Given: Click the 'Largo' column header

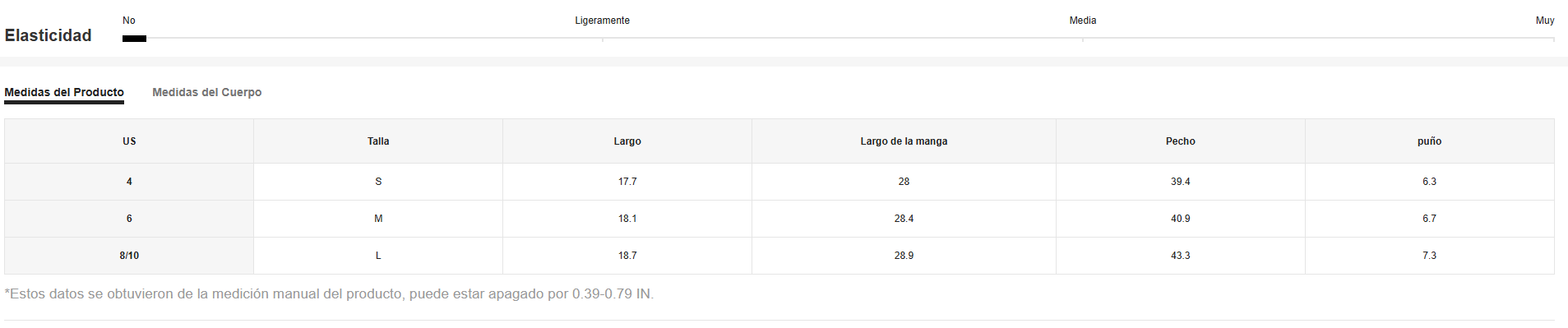Looking at the screenshot, I should 627,141.
